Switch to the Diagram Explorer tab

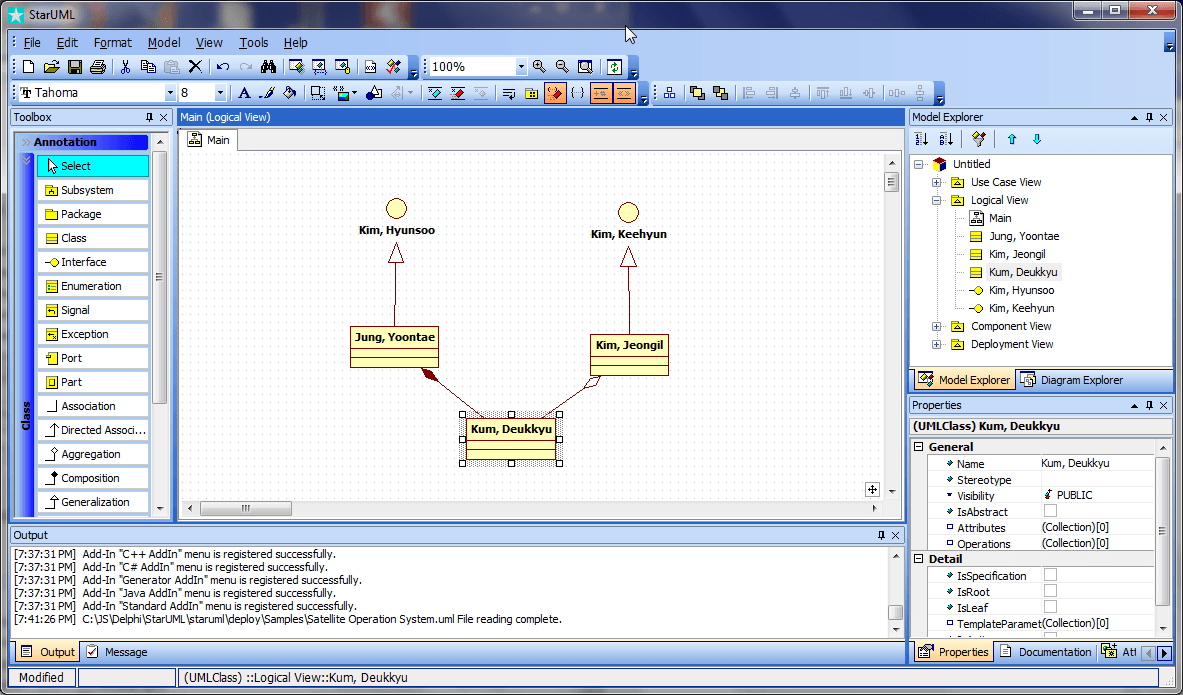tap(1071, 380)
